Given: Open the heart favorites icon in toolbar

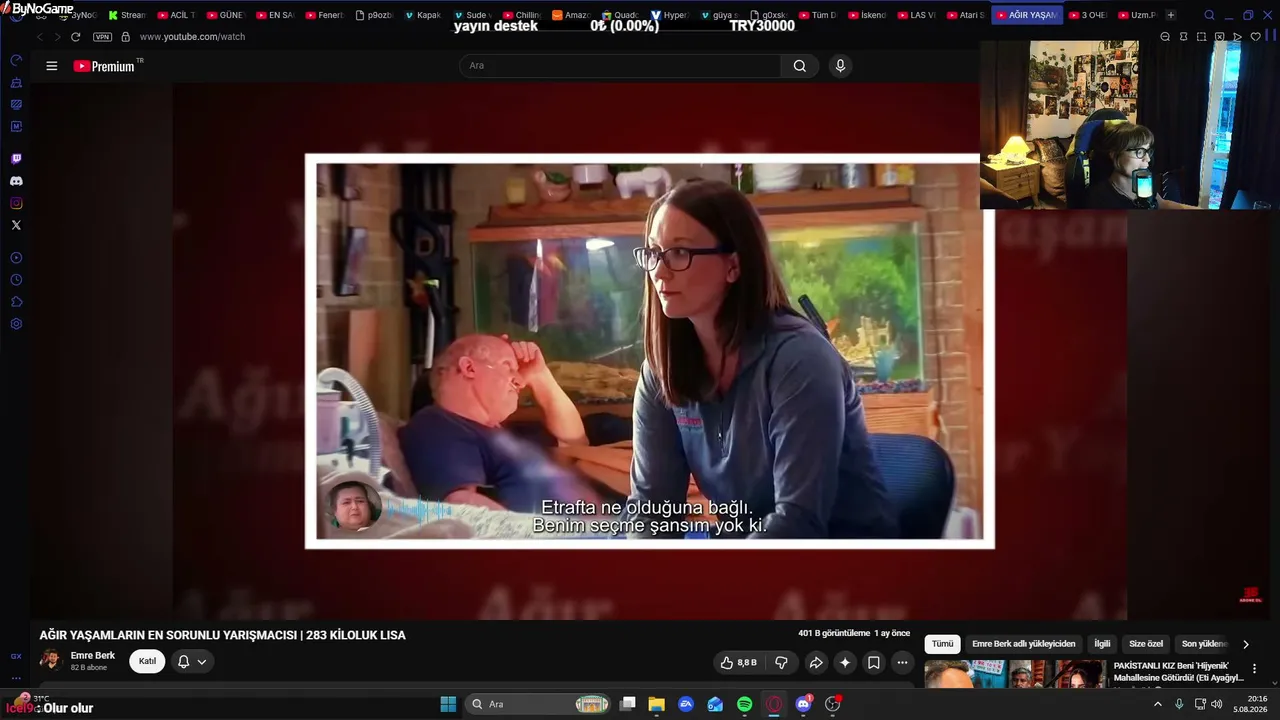Looking at the screenshot, I should click(x=1256, y=37).
